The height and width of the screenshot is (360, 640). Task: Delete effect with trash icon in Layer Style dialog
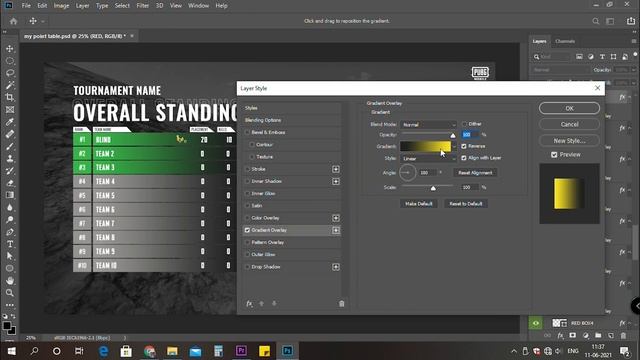pos(342,304)
